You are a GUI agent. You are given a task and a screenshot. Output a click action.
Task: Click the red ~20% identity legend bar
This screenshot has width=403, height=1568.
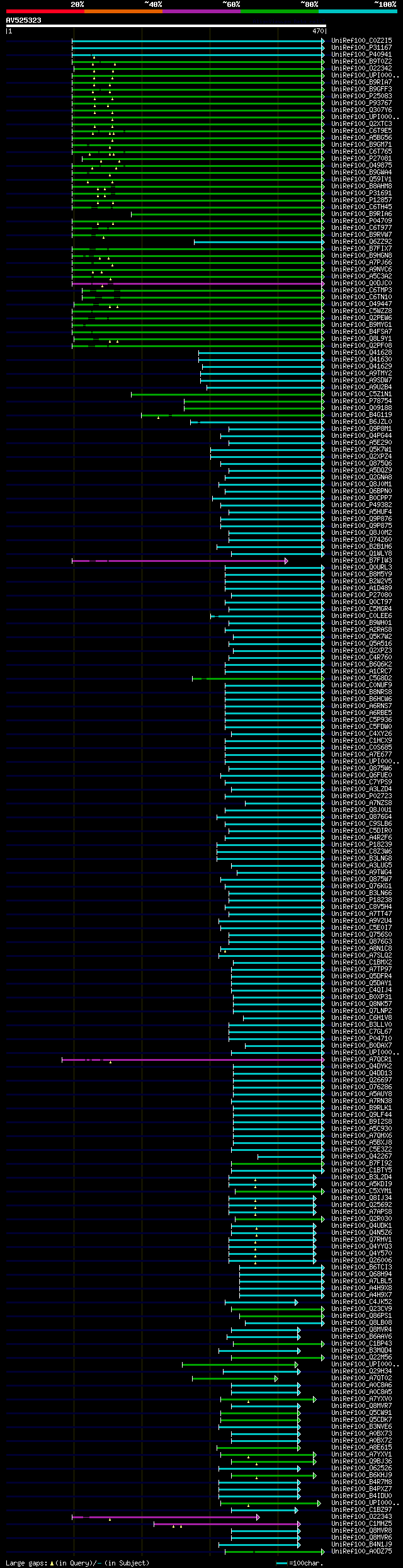45,11
